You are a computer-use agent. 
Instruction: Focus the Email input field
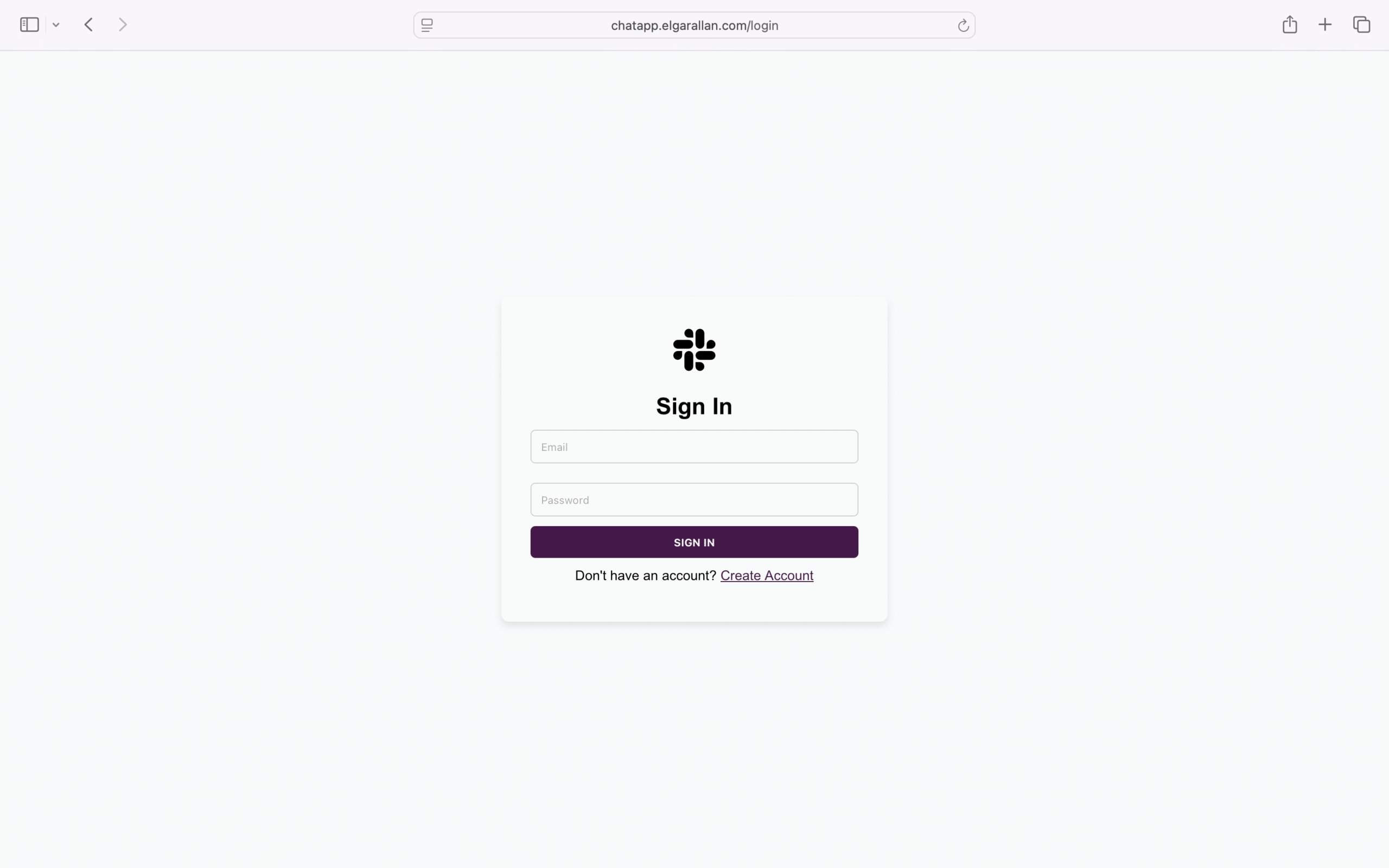pos(694,446)
